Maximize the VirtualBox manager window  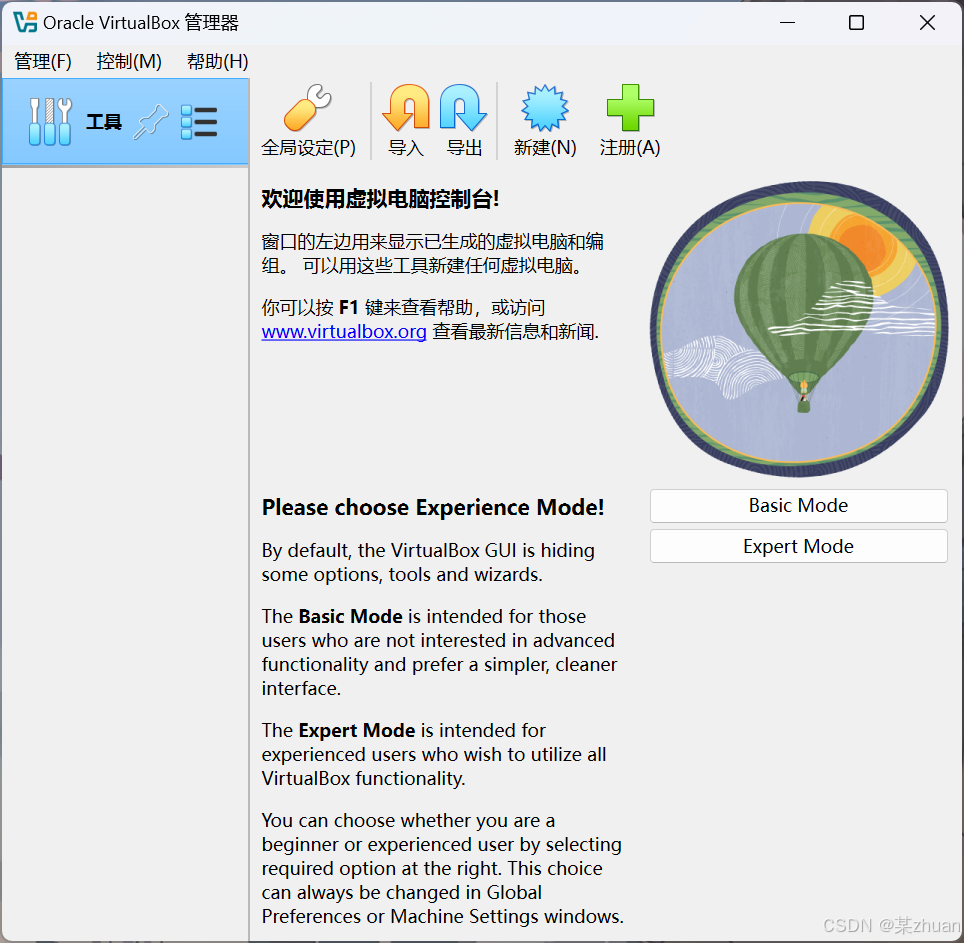coord(856,23)
